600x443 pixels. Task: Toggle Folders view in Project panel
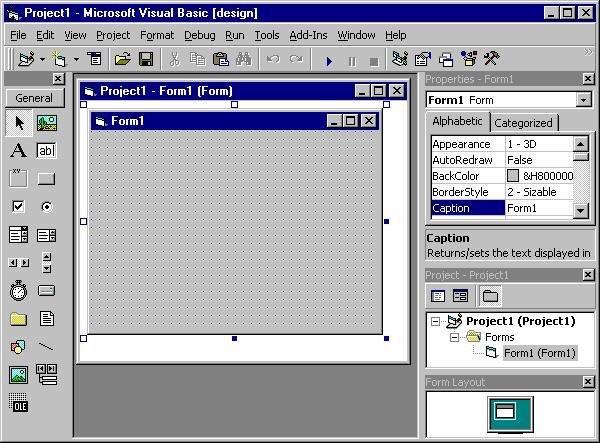(x=490, y=296)
